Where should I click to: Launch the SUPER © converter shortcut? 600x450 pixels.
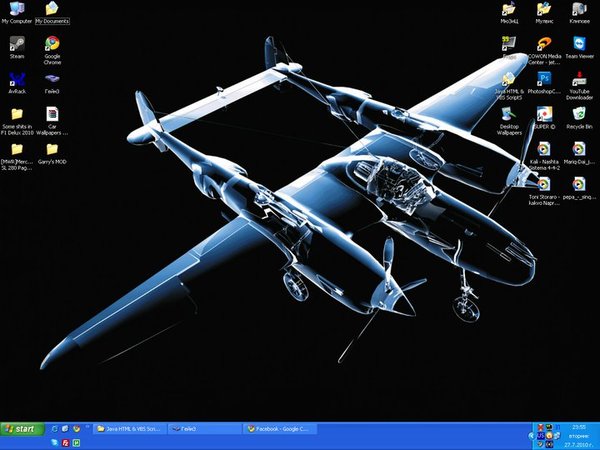(544, 118)
